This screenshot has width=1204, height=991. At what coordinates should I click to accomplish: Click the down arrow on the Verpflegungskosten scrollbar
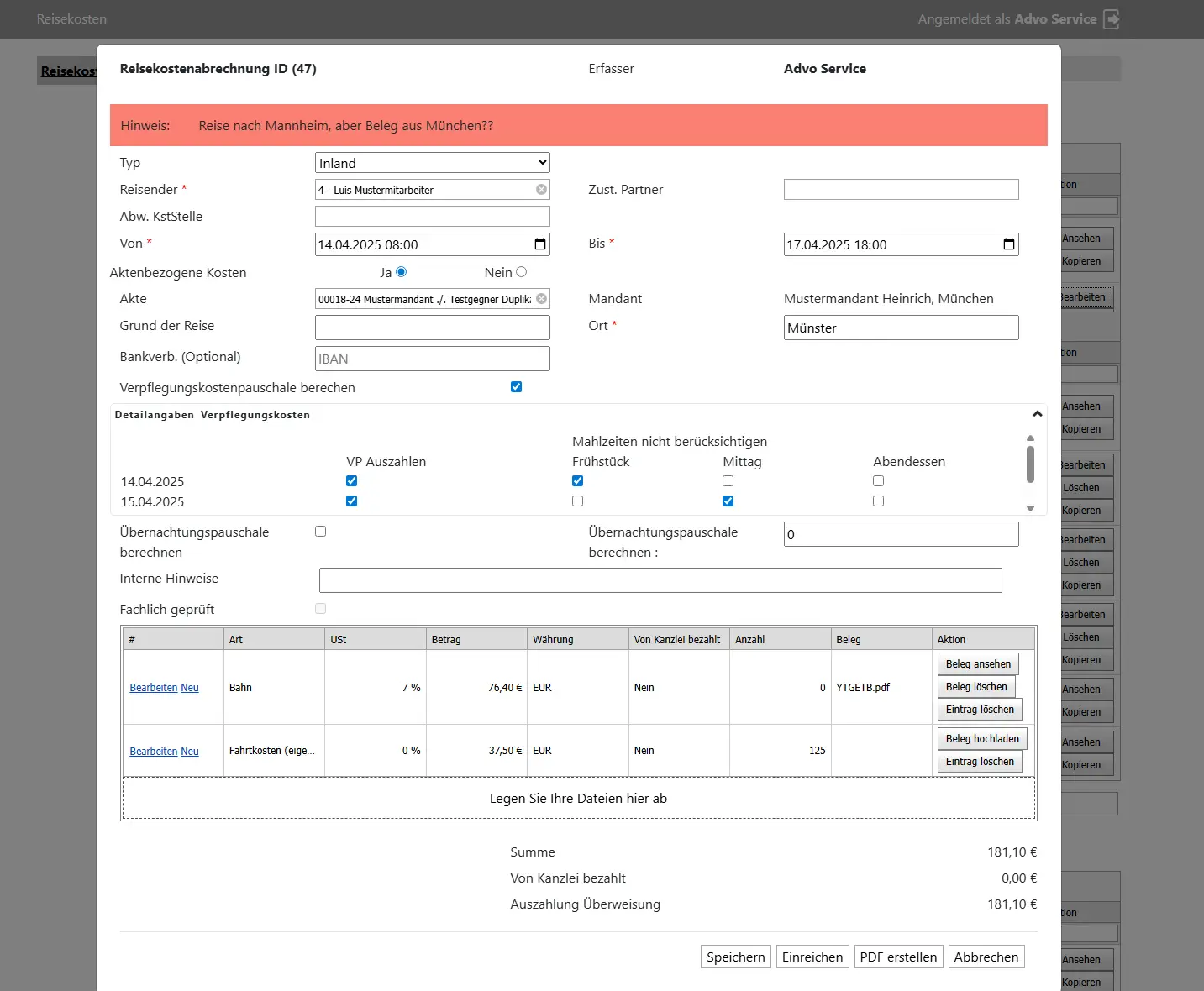click(x=1030, y=508)
